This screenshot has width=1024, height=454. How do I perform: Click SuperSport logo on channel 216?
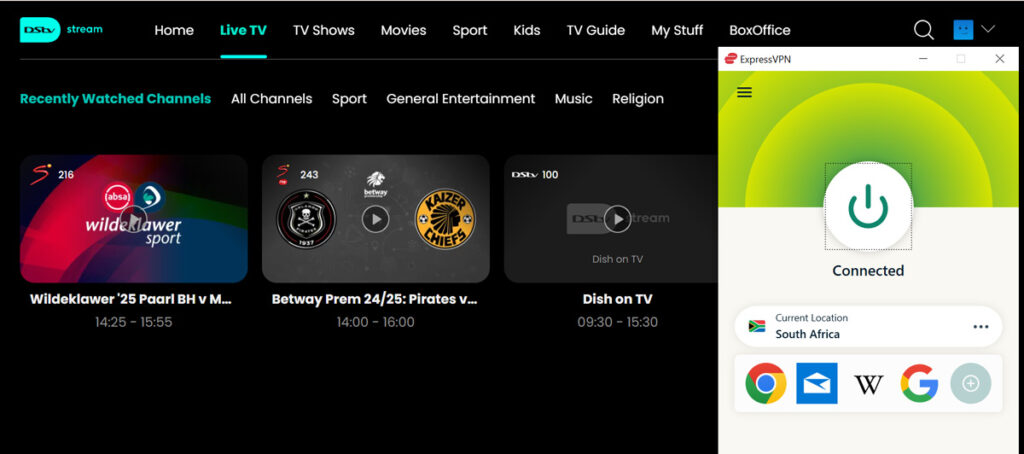42,174
